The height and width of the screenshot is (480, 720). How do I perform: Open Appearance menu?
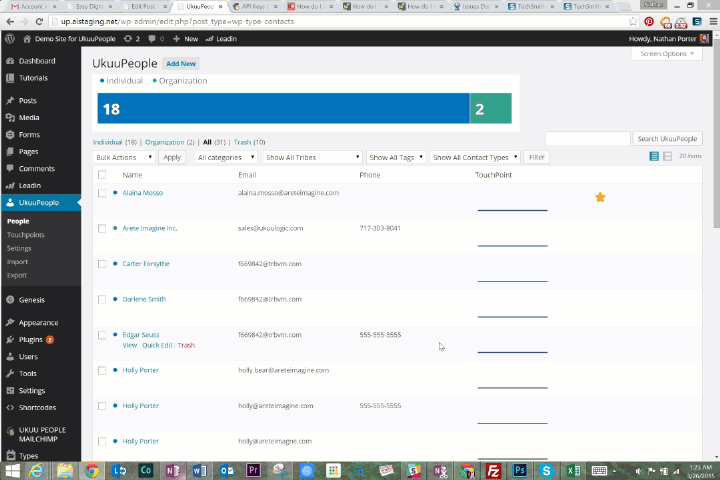click(x=38, y=322)
